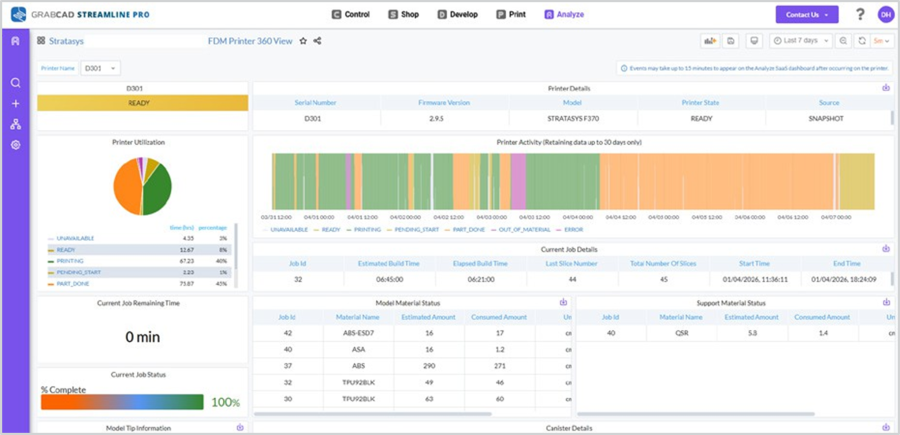Open the Stratasys dashboards link
The image size is (900, 435).
[66, 41]
